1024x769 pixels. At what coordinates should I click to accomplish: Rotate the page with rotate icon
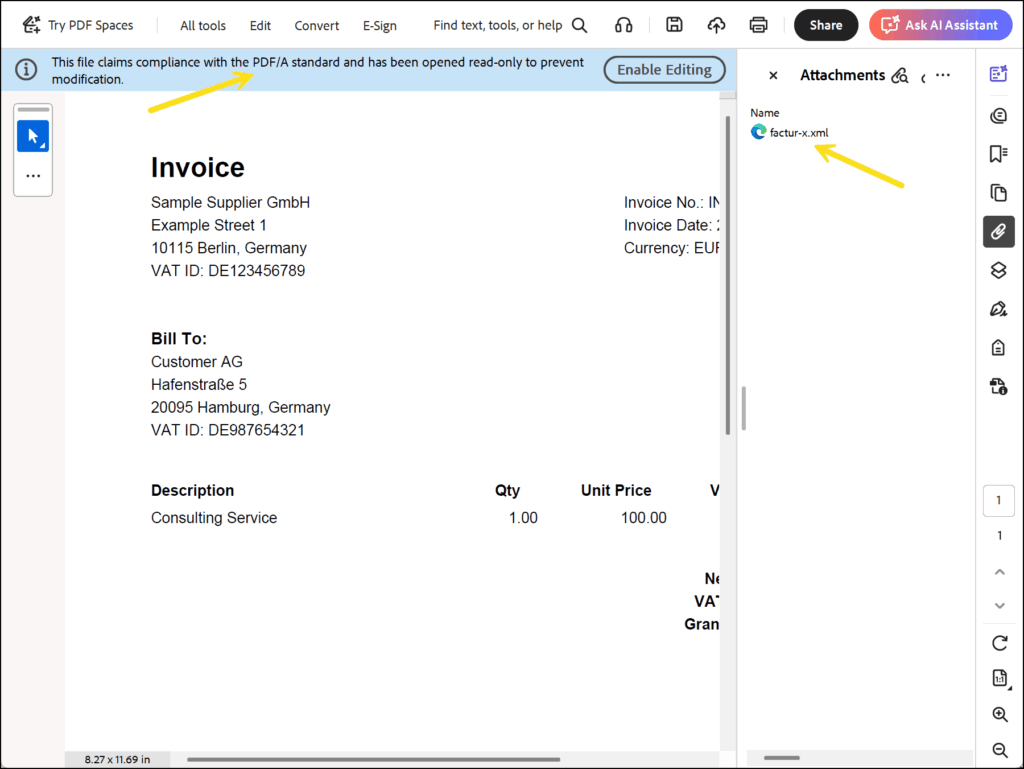pyautogui.click(x=998, y=642)
